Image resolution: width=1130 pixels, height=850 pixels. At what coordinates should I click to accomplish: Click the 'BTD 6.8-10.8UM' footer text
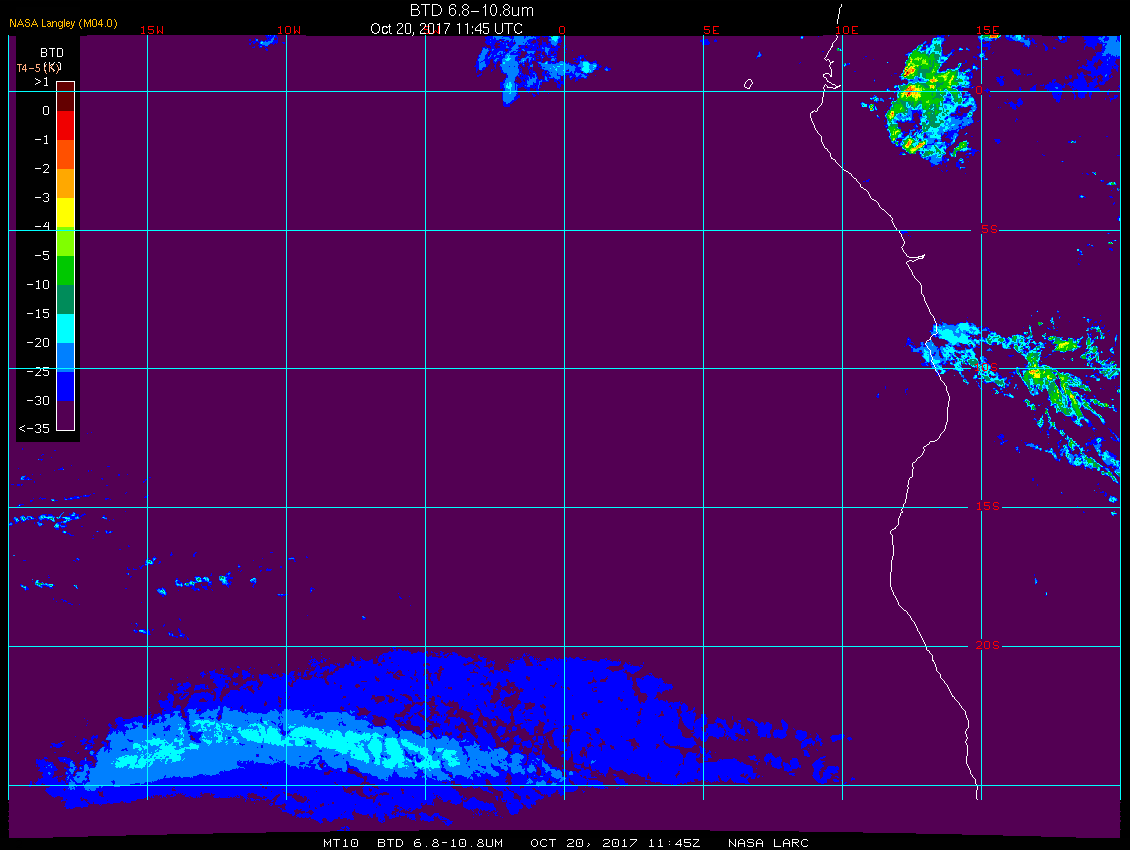(440, 843)
